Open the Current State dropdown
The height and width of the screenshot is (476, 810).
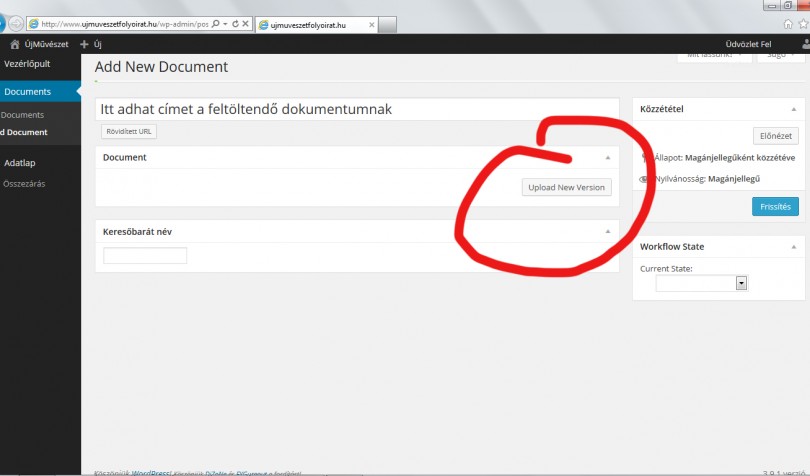(x=741, y=283)
